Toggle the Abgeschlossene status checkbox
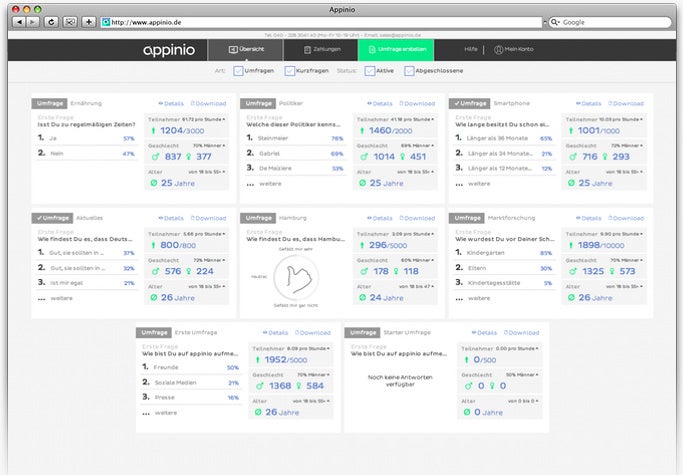The image size is (683, 475). click(x=409, y=71)
